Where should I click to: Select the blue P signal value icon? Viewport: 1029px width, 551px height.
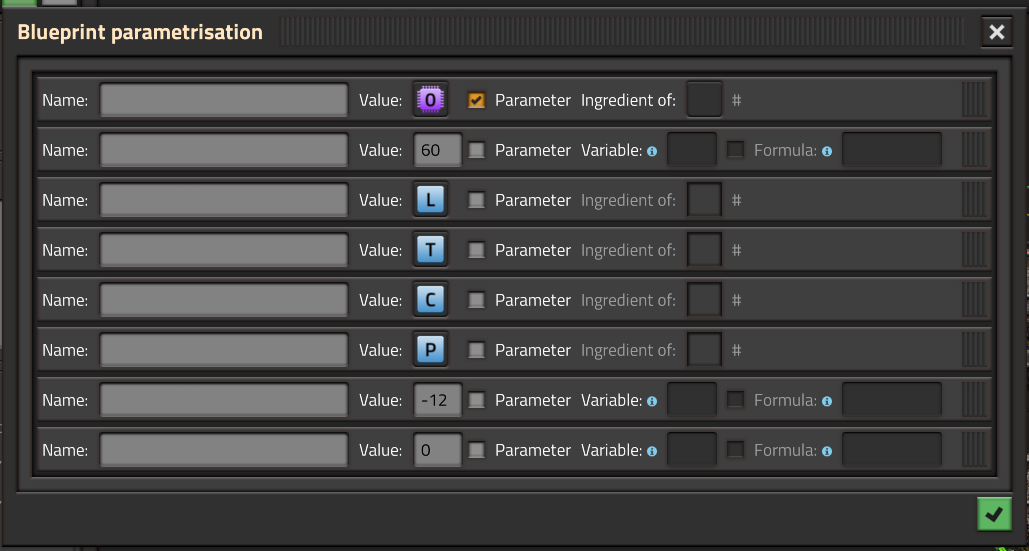(x=430, y=350)
